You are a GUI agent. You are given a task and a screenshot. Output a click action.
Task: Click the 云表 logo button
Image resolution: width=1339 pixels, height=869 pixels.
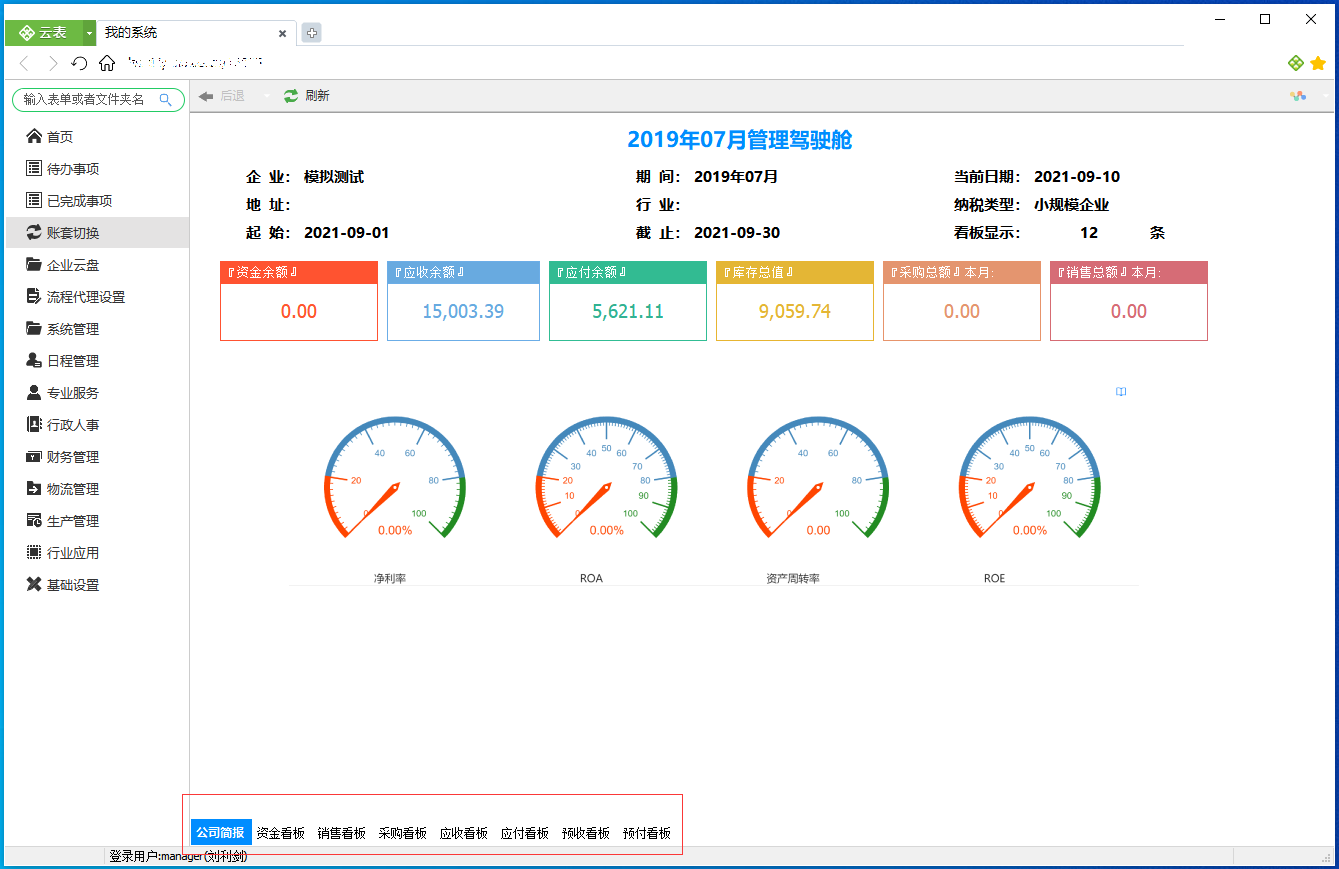click(x=44, y=33)
